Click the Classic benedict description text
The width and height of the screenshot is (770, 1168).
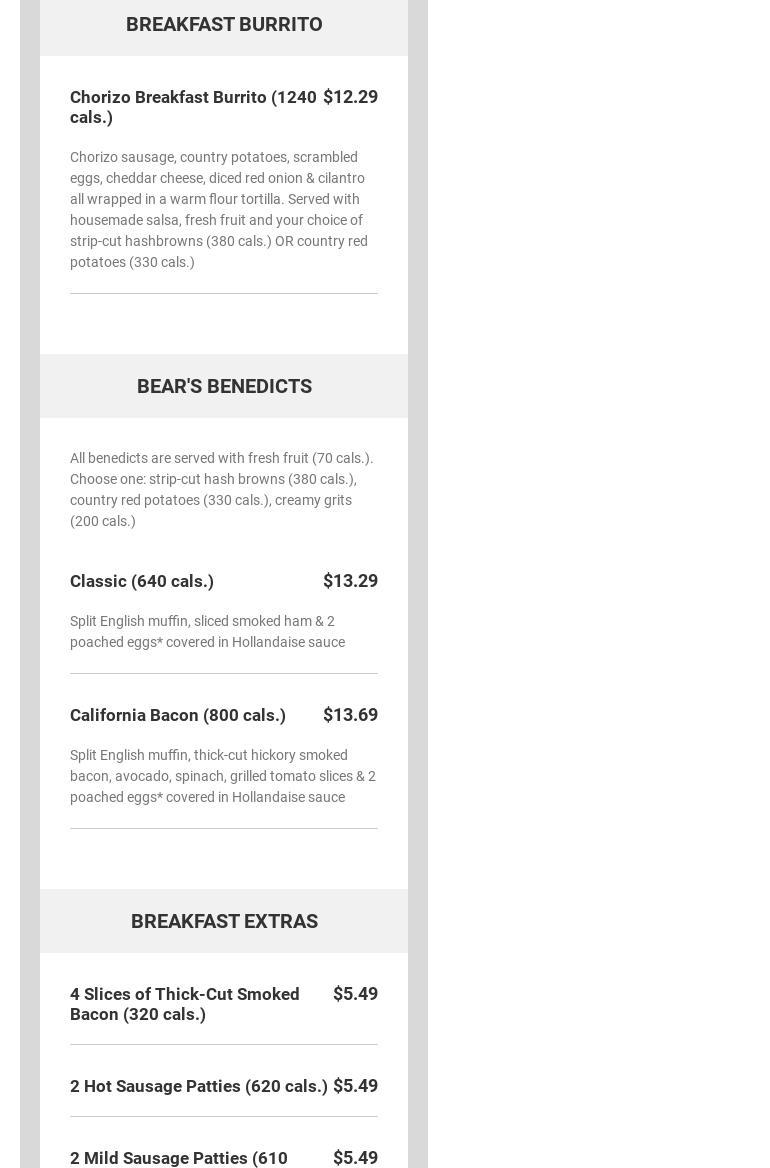pyautogui.click(x=208, y=631)
